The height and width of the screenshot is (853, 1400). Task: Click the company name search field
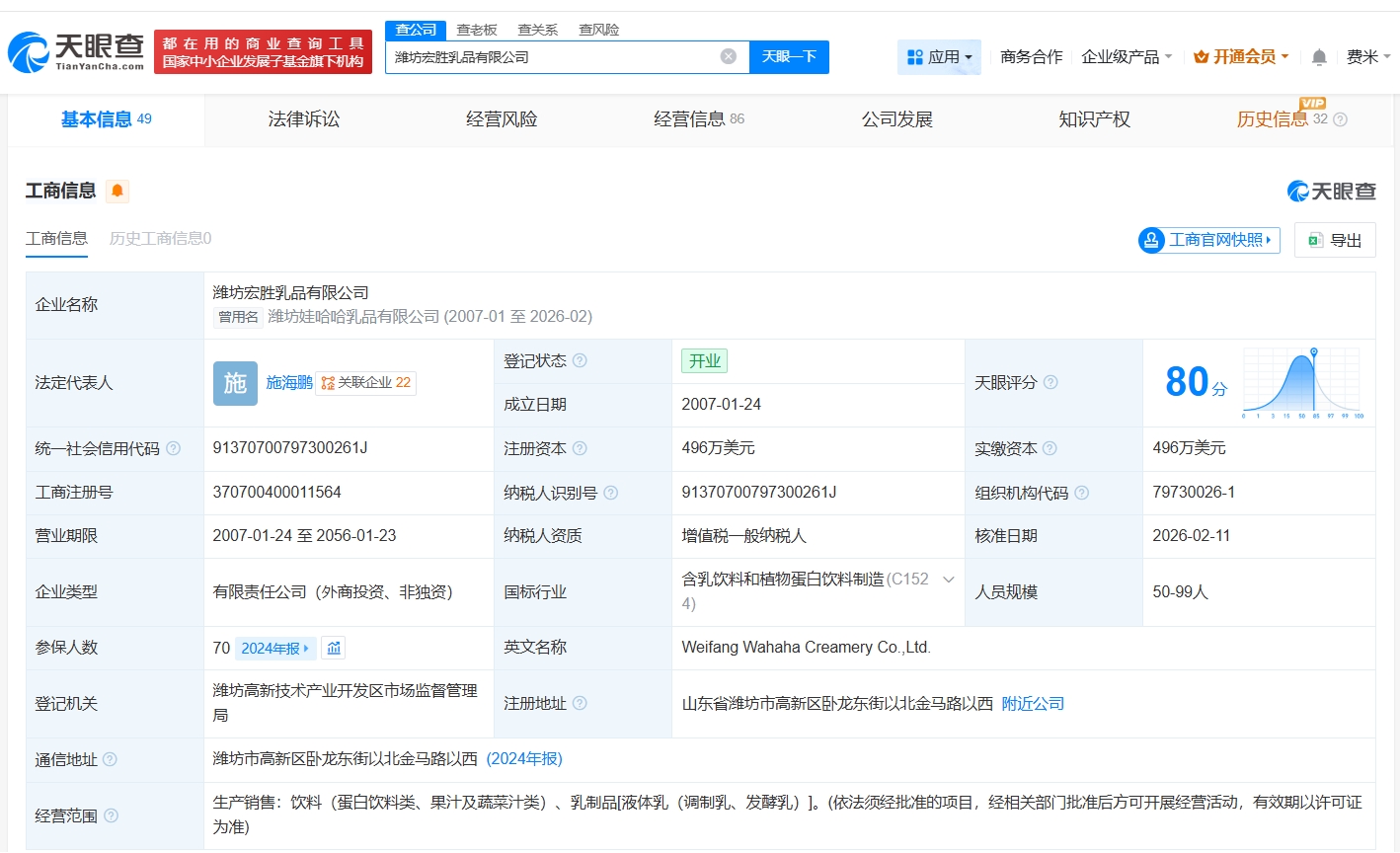click(x=553, y=57)
